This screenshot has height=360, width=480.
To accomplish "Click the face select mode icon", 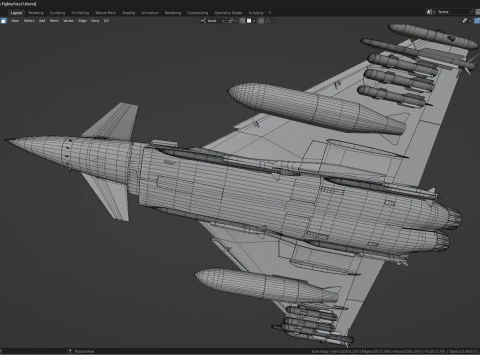I will pos(3,21).
